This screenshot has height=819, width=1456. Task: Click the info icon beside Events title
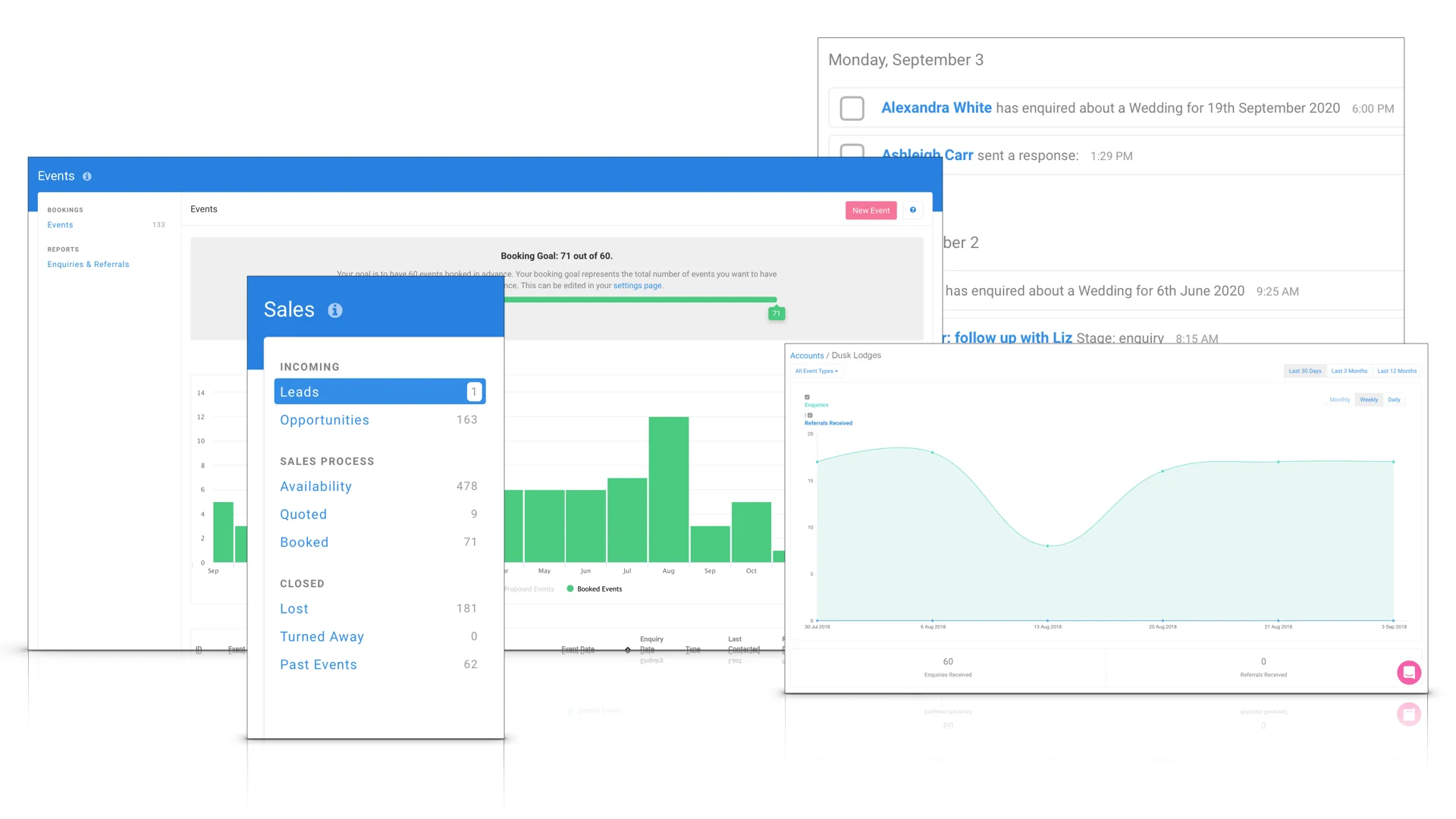click(87, 177)
